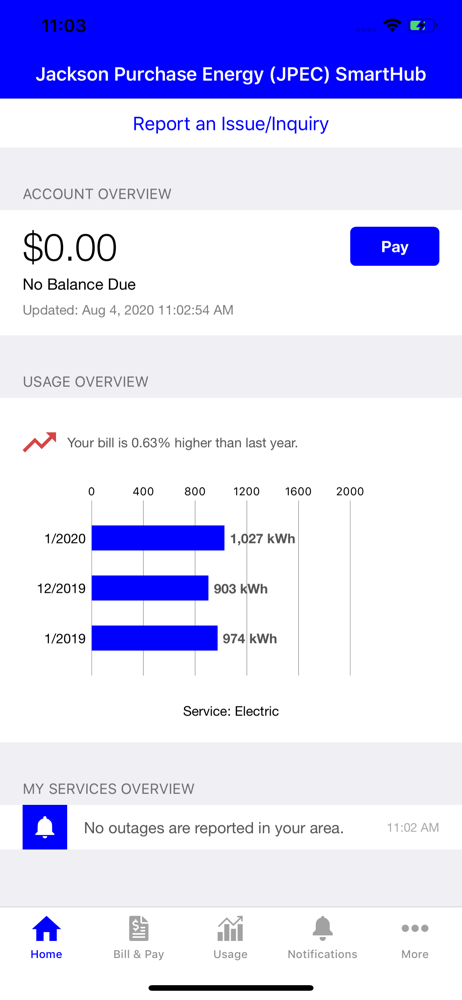The height and width of the screenshot is (1000, 462).
Task: Tap the red upward trend arrow icon
Action: point(40,442)
